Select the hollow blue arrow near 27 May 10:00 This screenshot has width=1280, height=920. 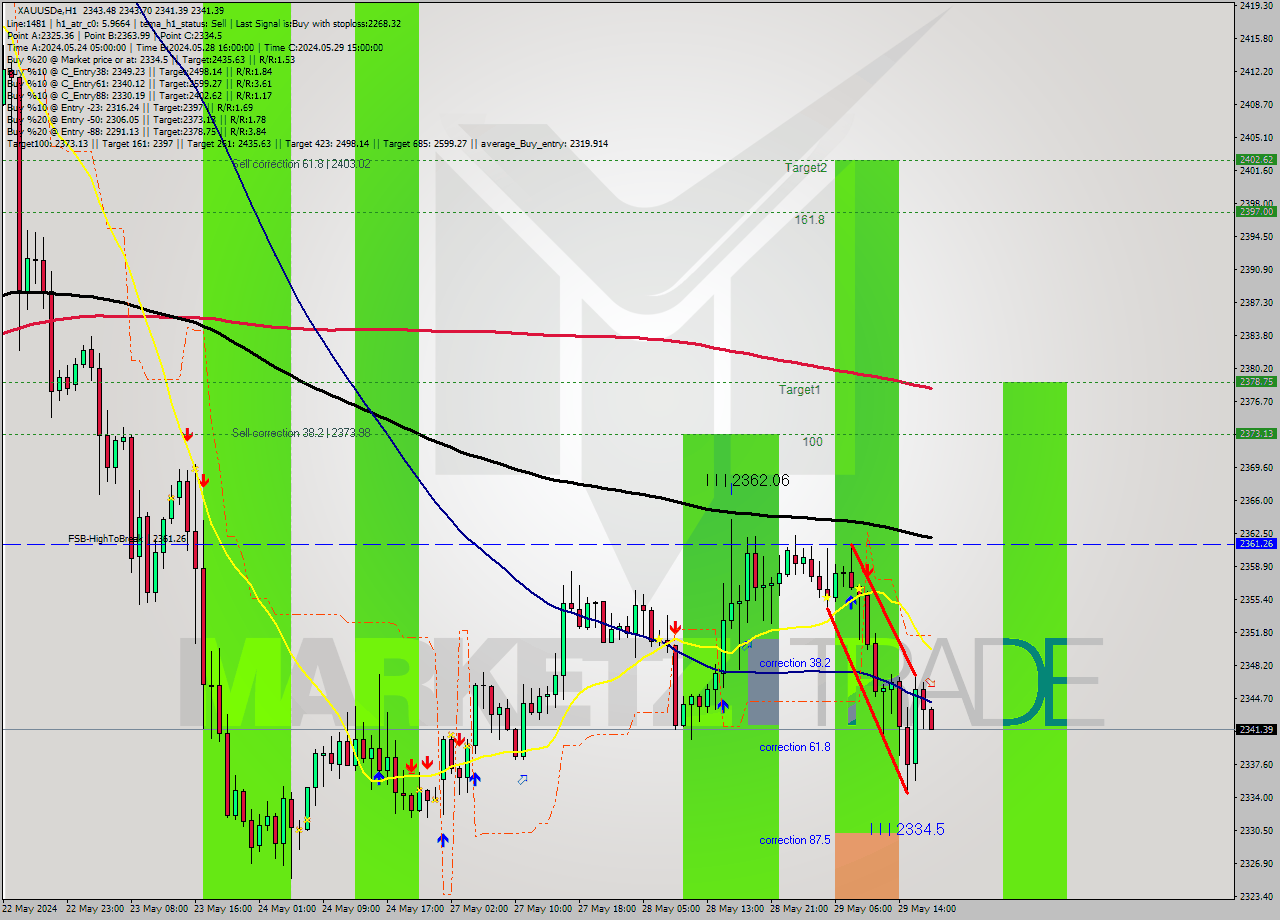coord(522,779)
